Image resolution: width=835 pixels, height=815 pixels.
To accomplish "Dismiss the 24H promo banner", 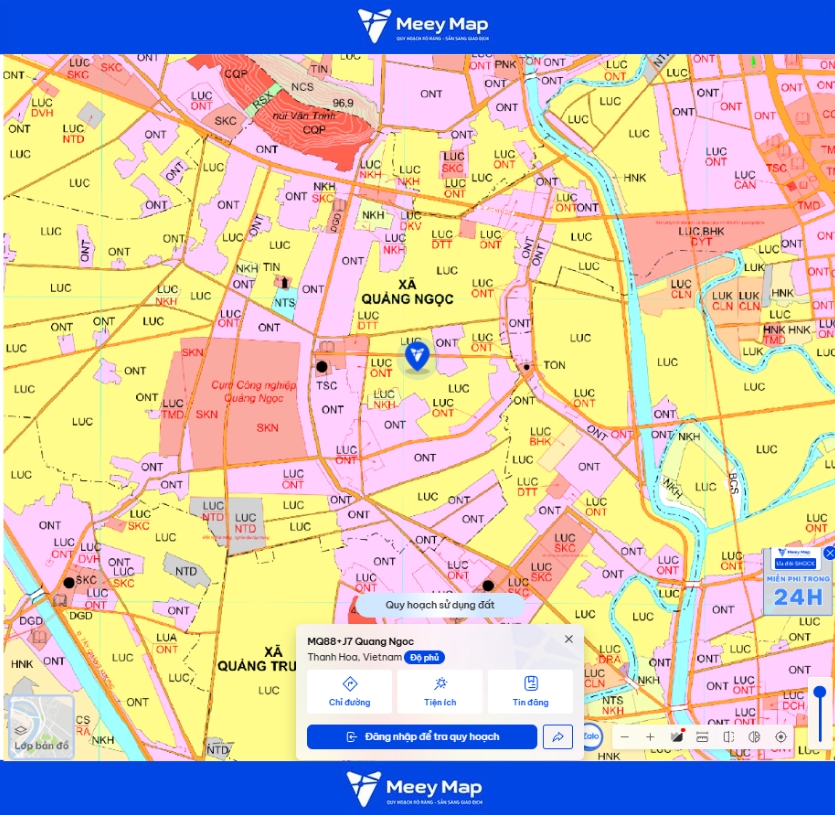I will 829,554.
